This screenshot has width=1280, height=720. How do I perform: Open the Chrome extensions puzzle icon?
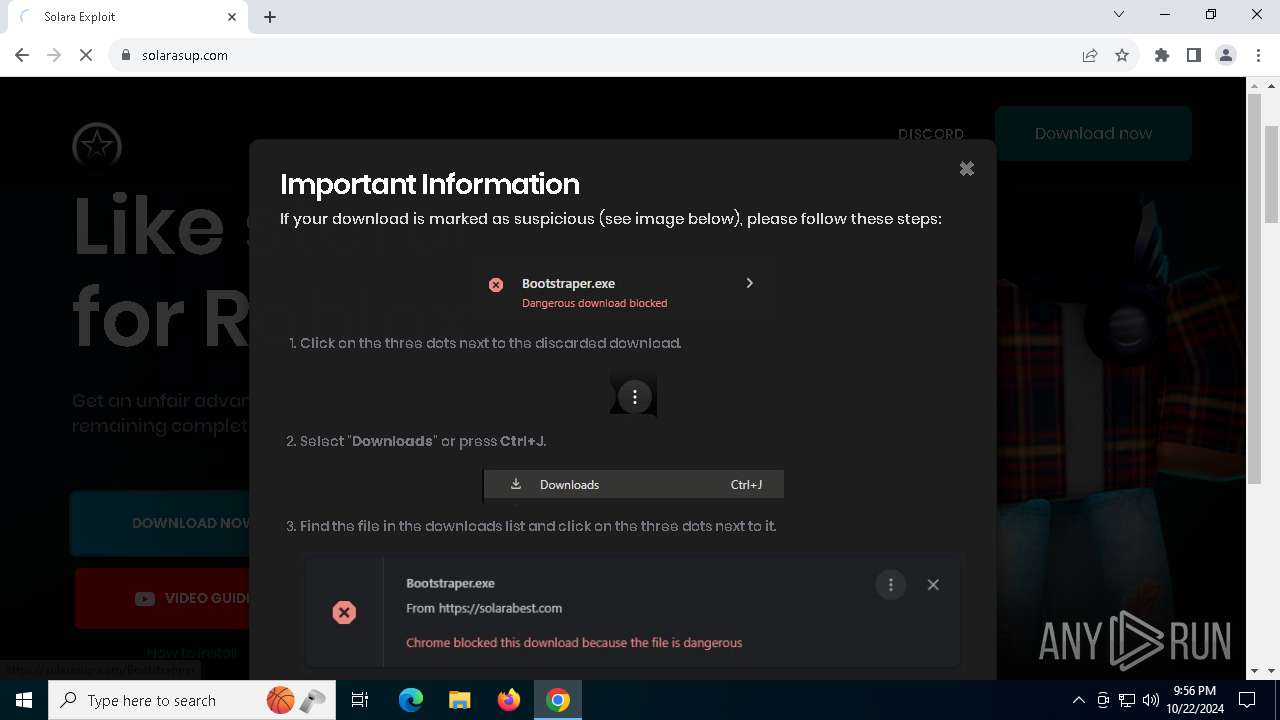(x=1162, y=55)
